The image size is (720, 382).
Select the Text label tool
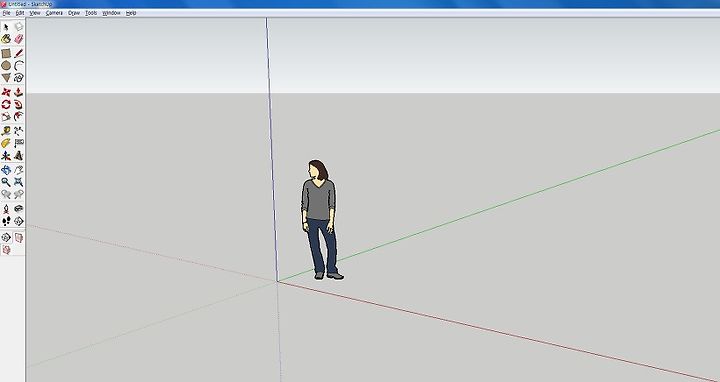pyautogui.click(x=19, y=143)
